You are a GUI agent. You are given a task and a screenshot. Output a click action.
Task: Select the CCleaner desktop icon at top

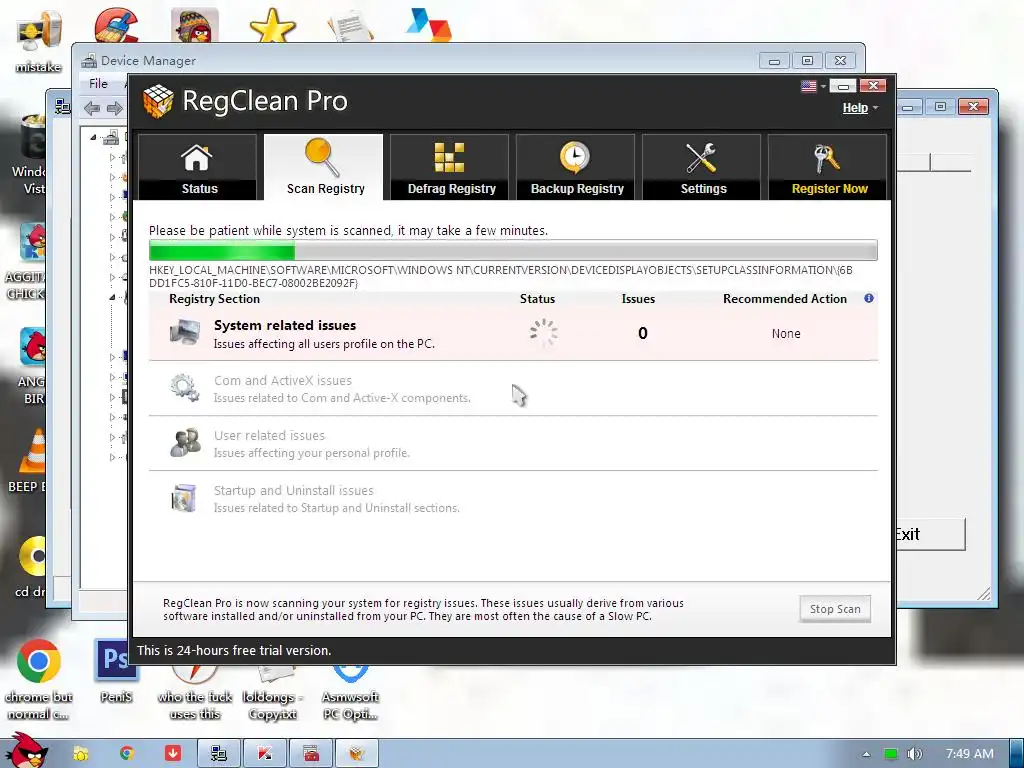pos(116,25)
